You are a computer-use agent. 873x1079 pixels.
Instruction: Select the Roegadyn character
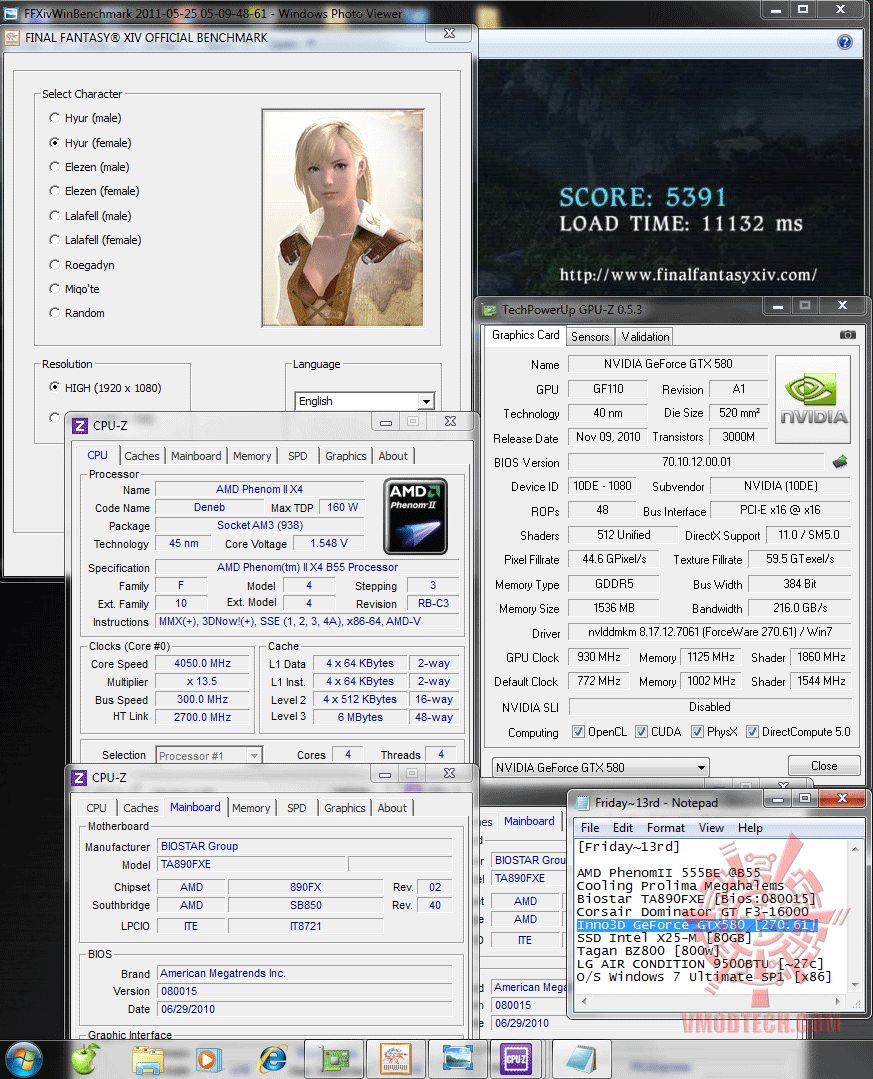(x=82, y=265)
